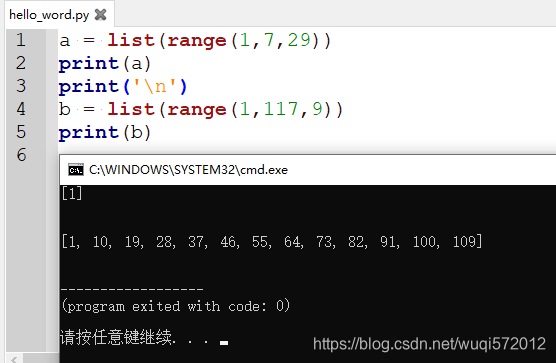Click the output list starting with 1, 10, 19
This screenshot has width=556, height=363.
[272, 242]
